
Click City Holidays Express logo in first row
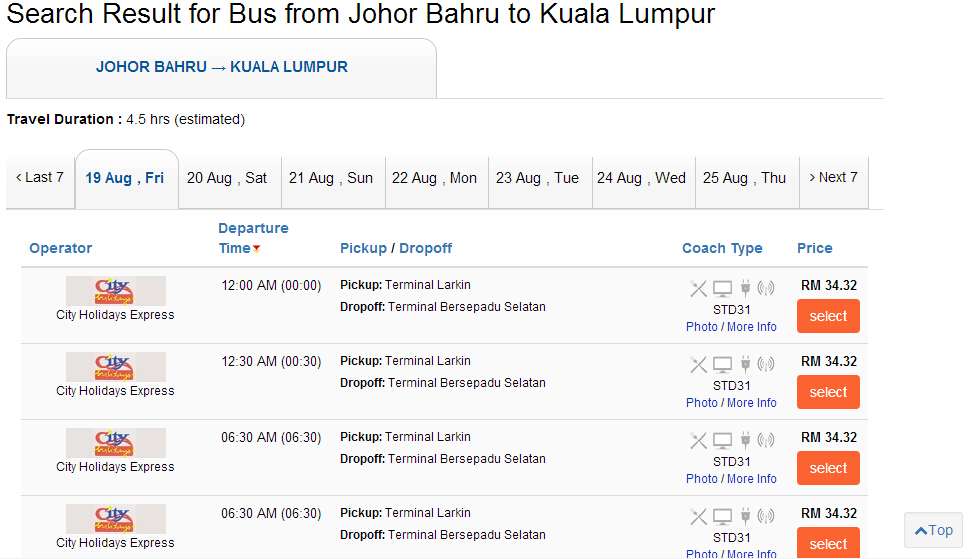pyautogui.click(x=115, y=291)
